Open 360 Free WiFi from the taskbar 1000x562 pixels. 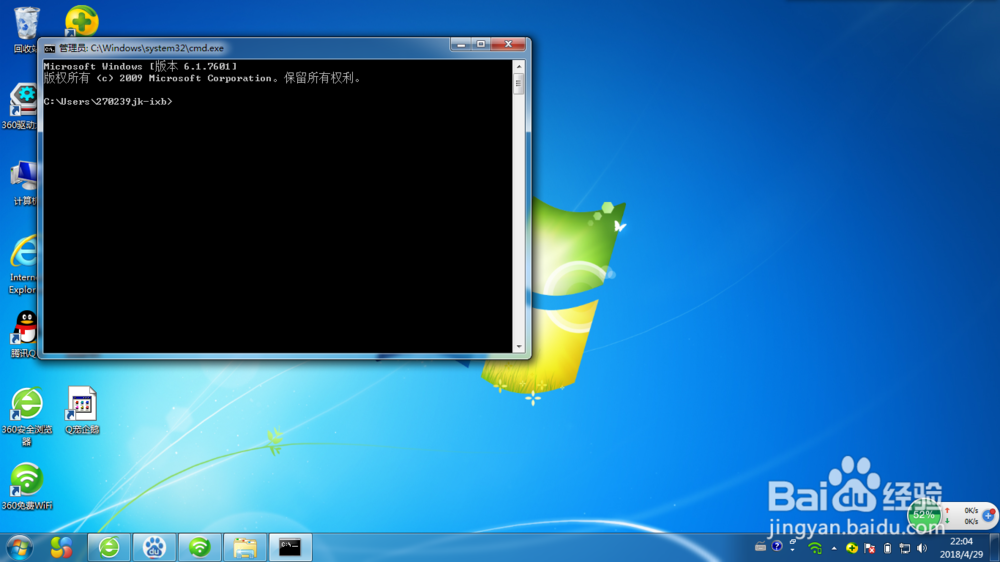click(x=200, y=547)
